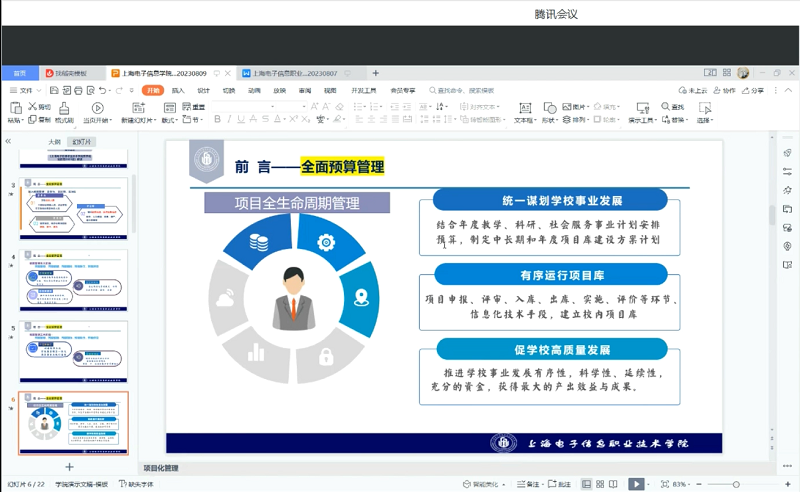Toggle Bold text formatting
The width and height of the screenshot is (800, 492).
[x=217, y=120]
